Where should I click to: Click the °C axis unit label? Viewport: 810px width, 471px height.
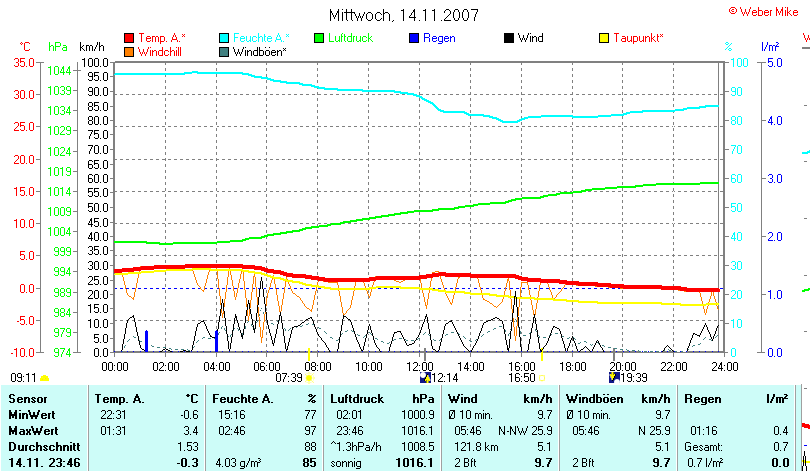click(25, 47)
